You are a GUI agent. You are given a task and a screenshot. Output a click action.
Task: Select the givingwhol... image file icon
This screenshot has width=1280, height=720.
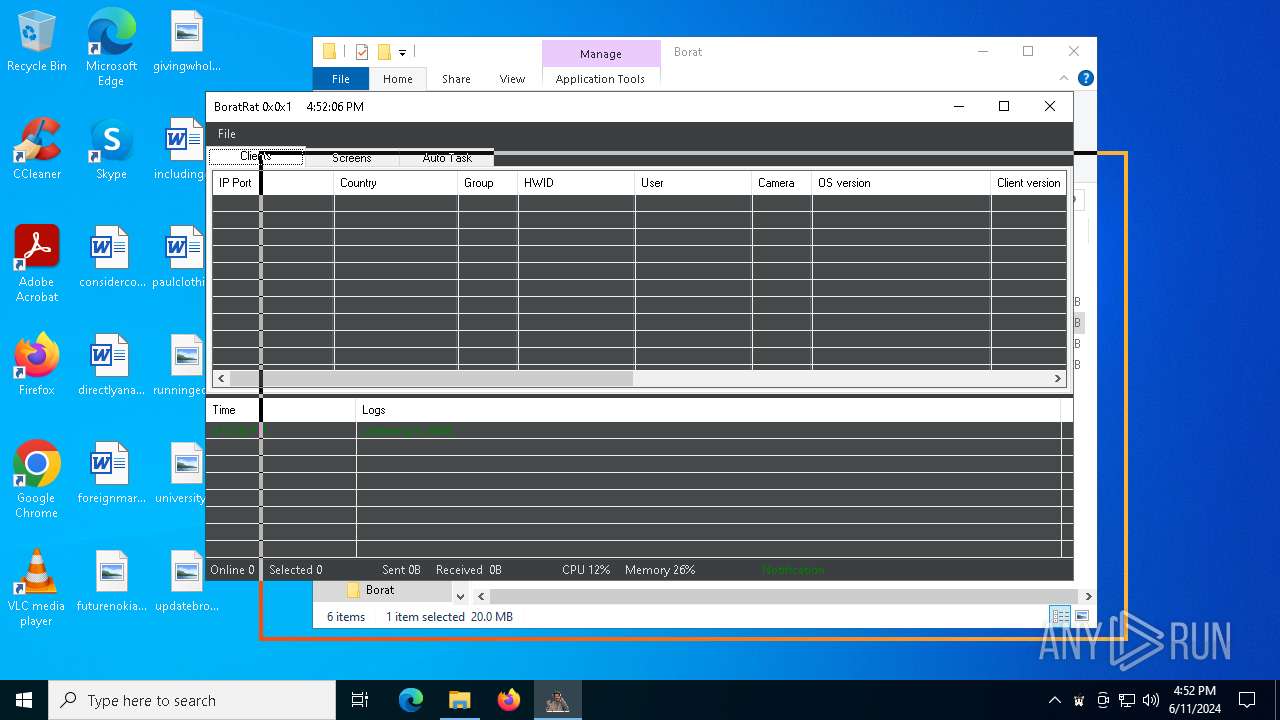click(187, 41)
